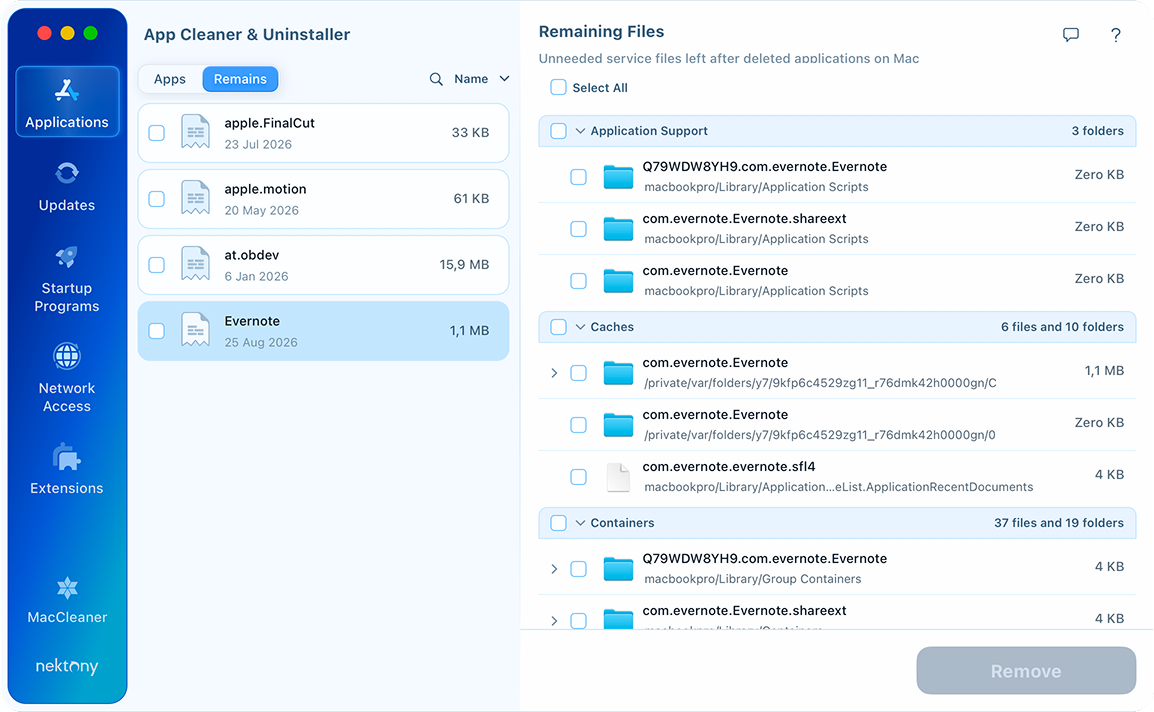Open Startup Programs rocket icon
This screenshot has height=712, width=1154.
tap(67, 256)
